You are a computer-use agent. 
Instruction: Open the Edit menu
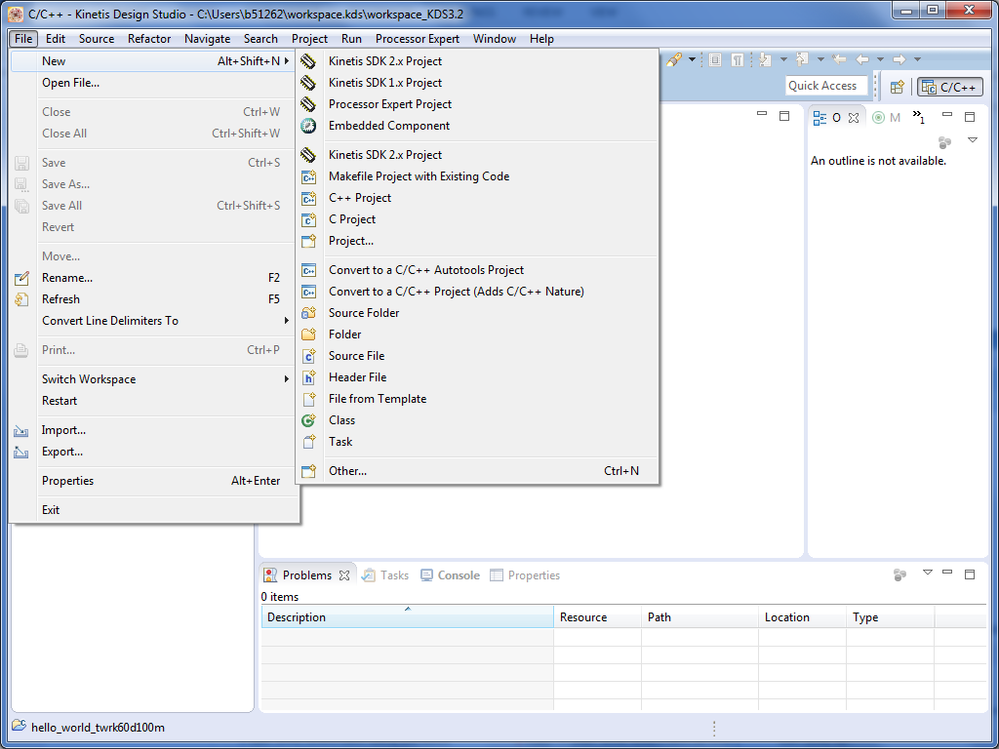(55, 39)
